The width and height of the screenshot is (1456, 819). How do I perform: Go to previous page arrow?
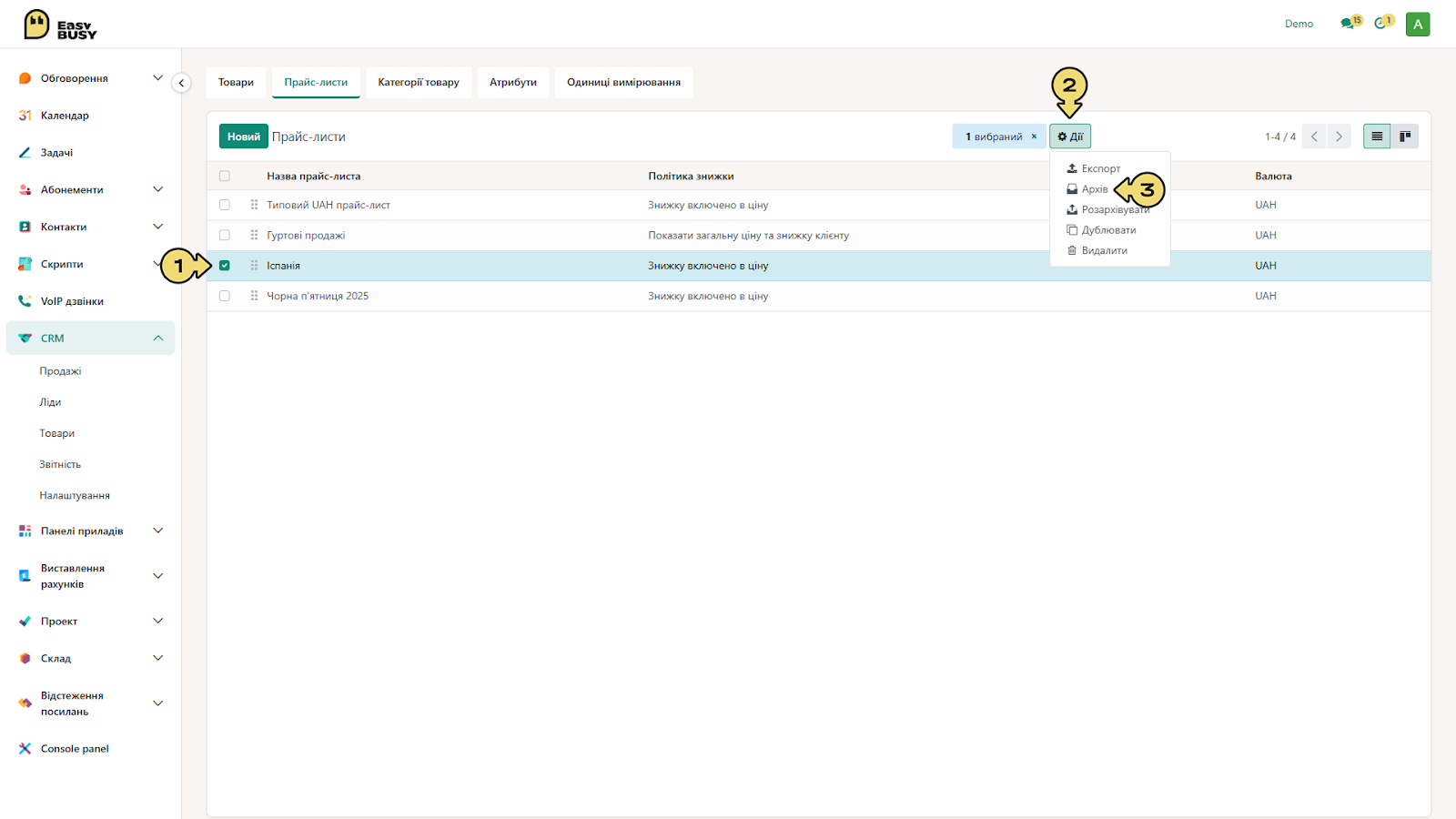[x=1314, y=136]
